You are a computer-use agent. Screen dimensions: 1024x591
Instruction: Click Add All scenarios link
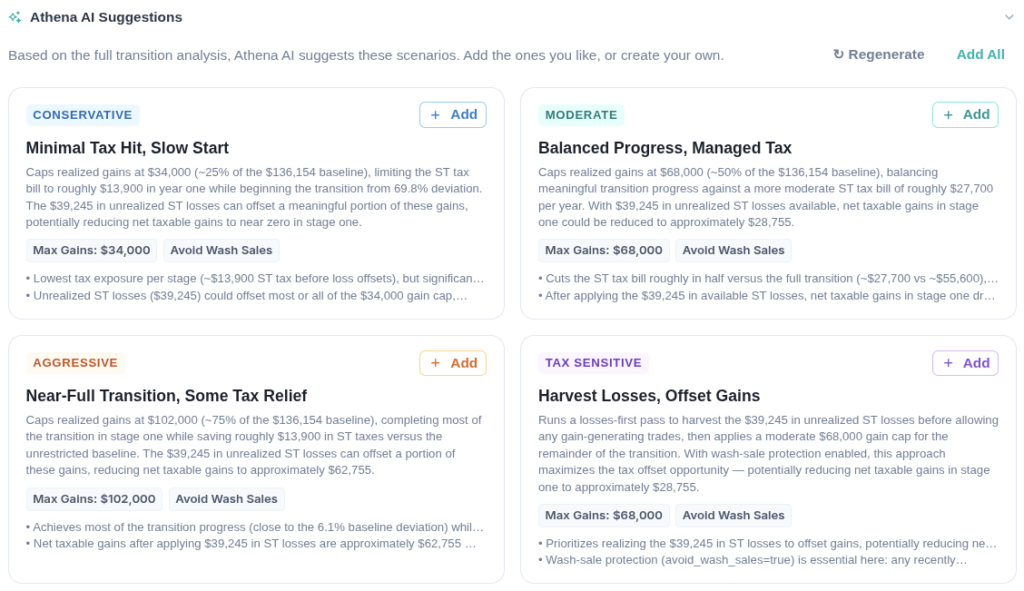coord(980,54)
